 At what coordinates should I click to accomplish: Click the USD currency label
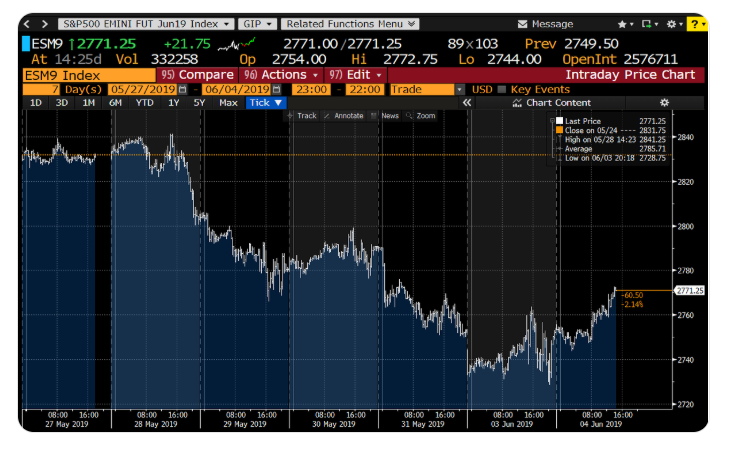(482, 90)
